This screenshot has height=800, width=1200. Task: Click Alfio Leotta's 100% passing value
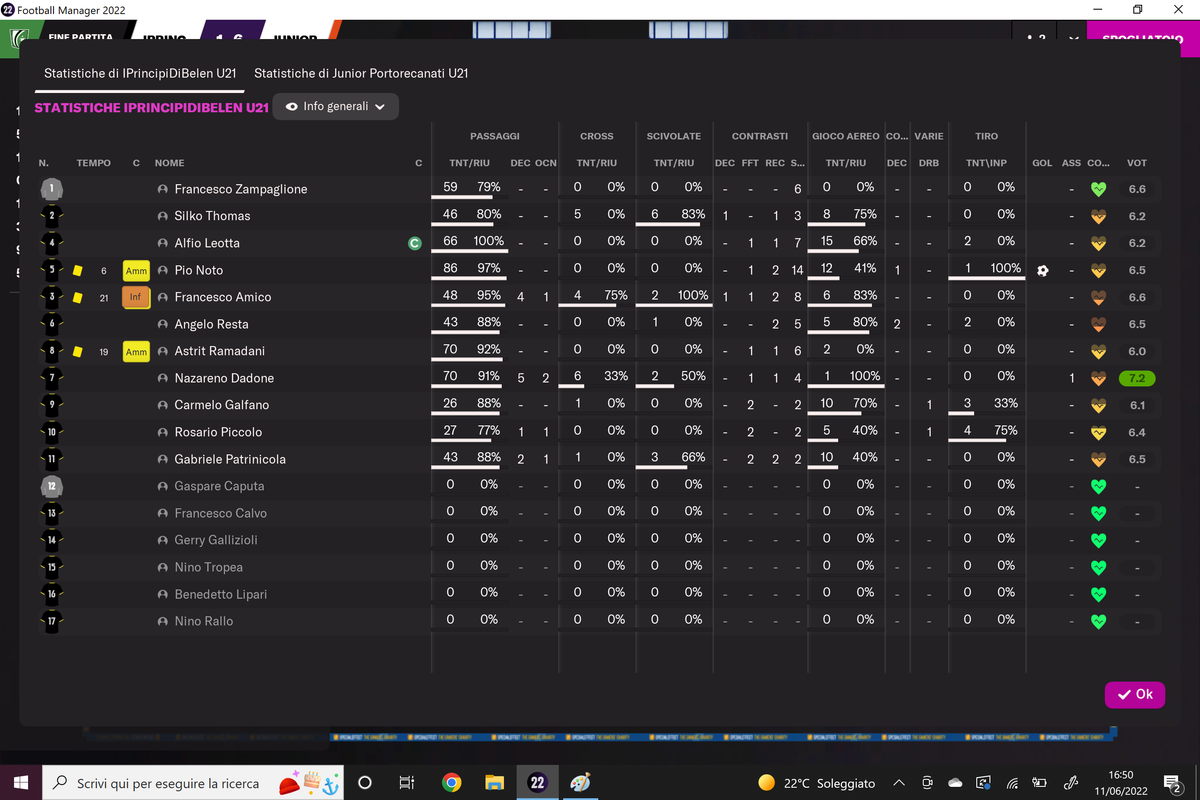click(x=489, y=241)
